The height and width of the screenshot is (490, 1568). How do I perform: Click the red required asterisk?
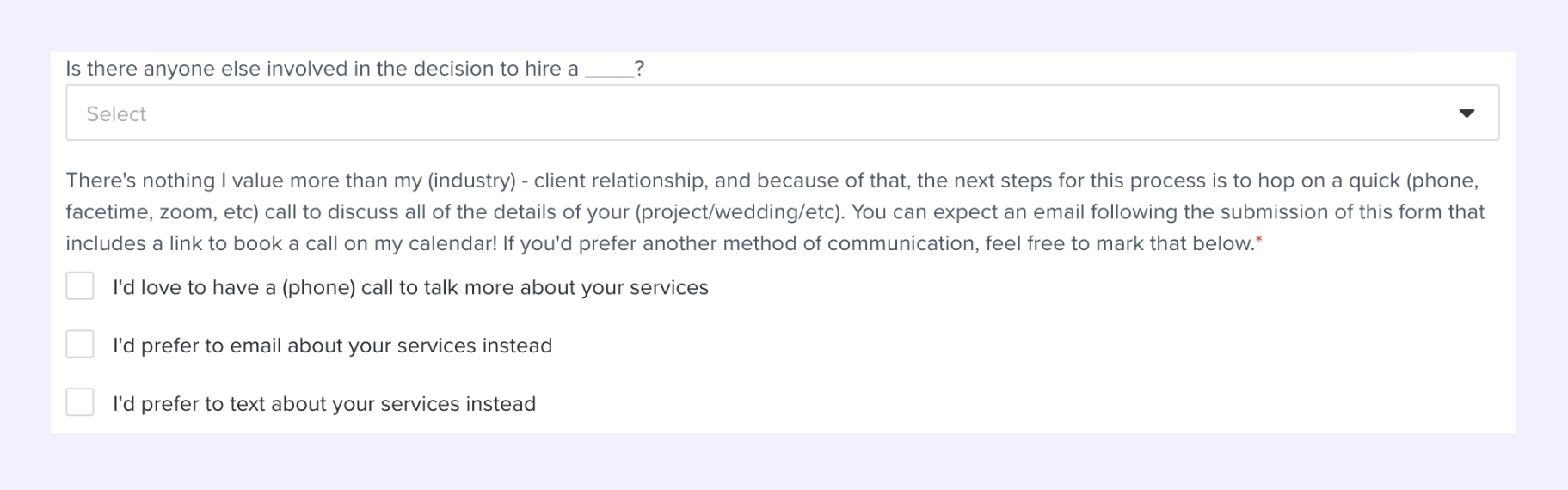(1259, 242)
